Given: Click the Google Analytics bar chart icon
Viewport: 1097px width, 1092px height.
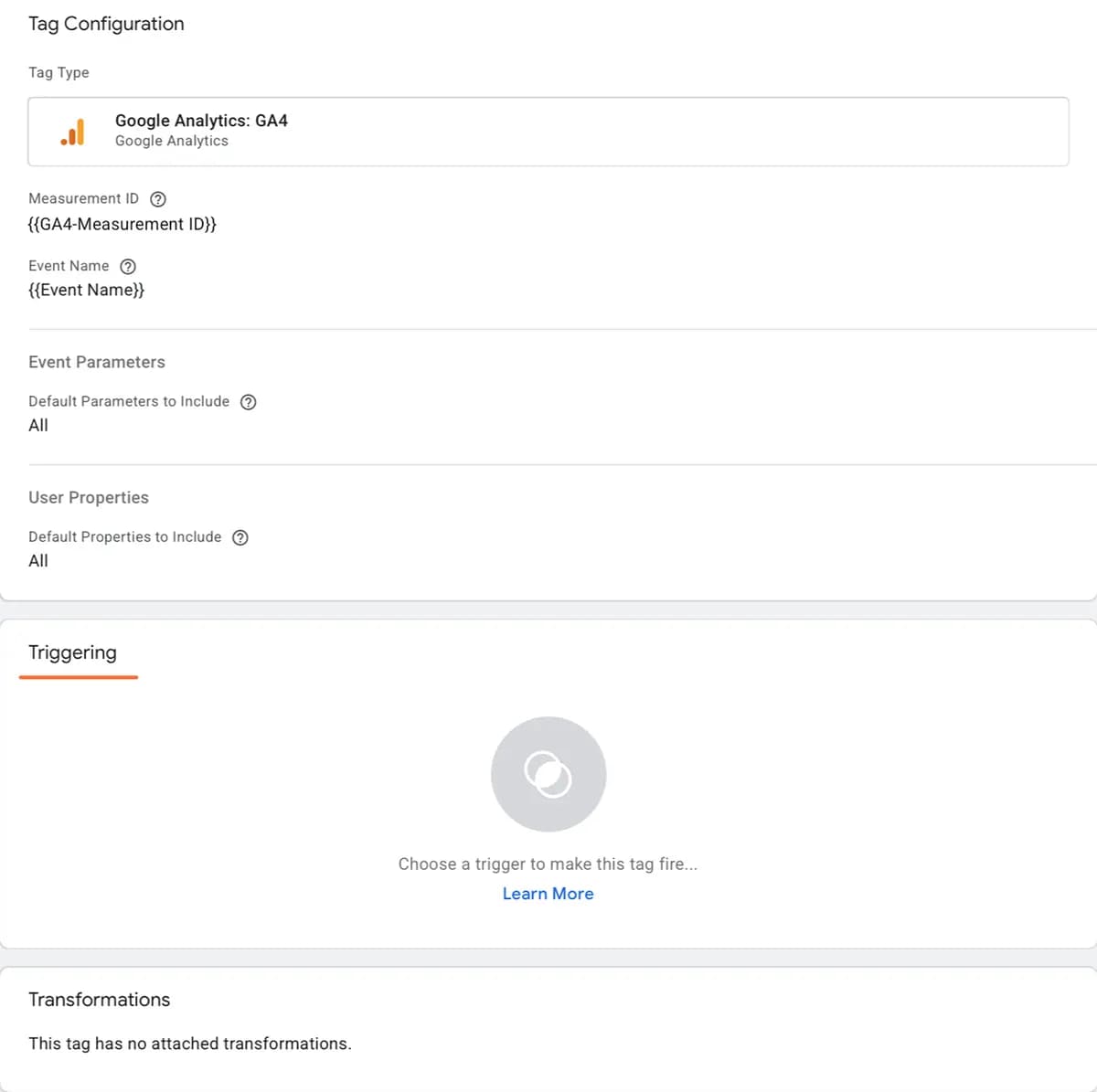Looking at the screenshot, I should tap(72, 133).
